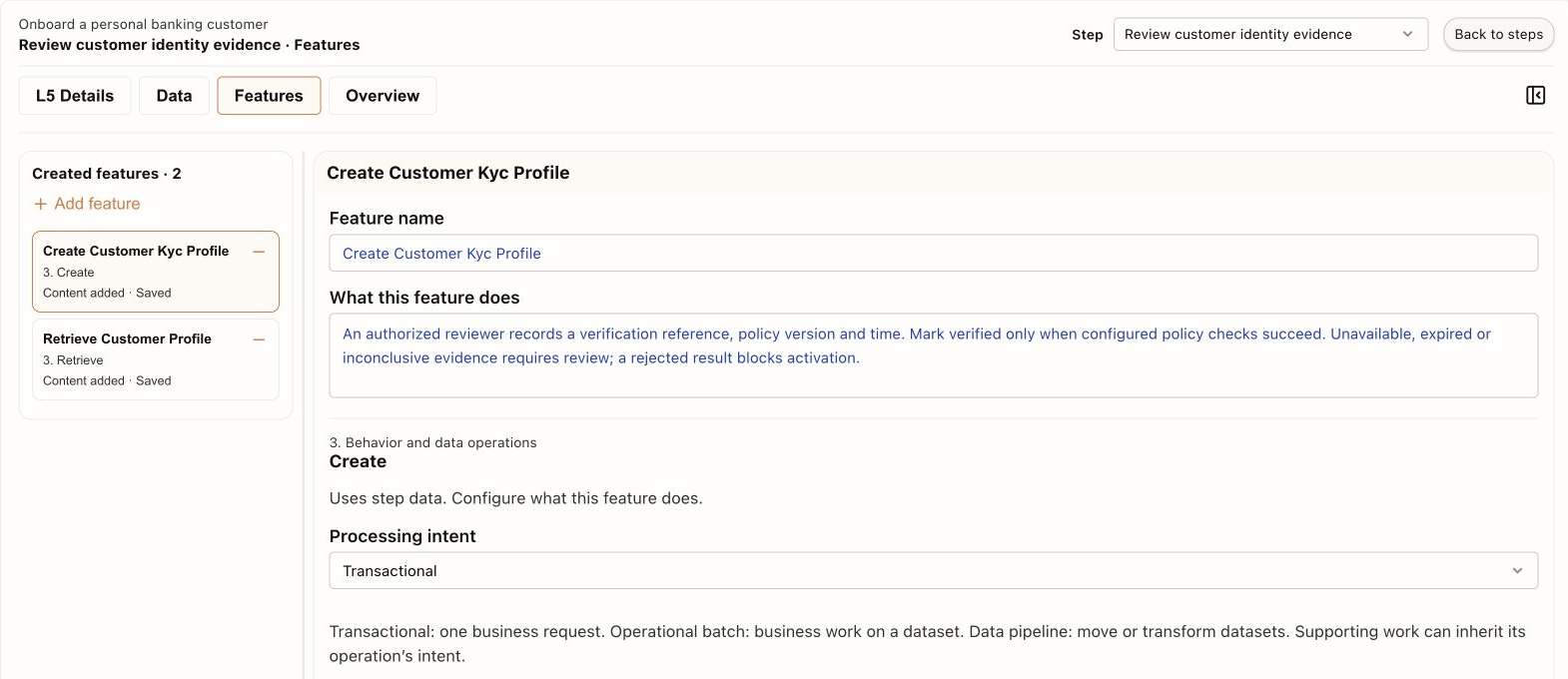Click the Created features · 2 heading
Image resolution: width=1568 pixels, height=679 pixels.
coord(107,174)
